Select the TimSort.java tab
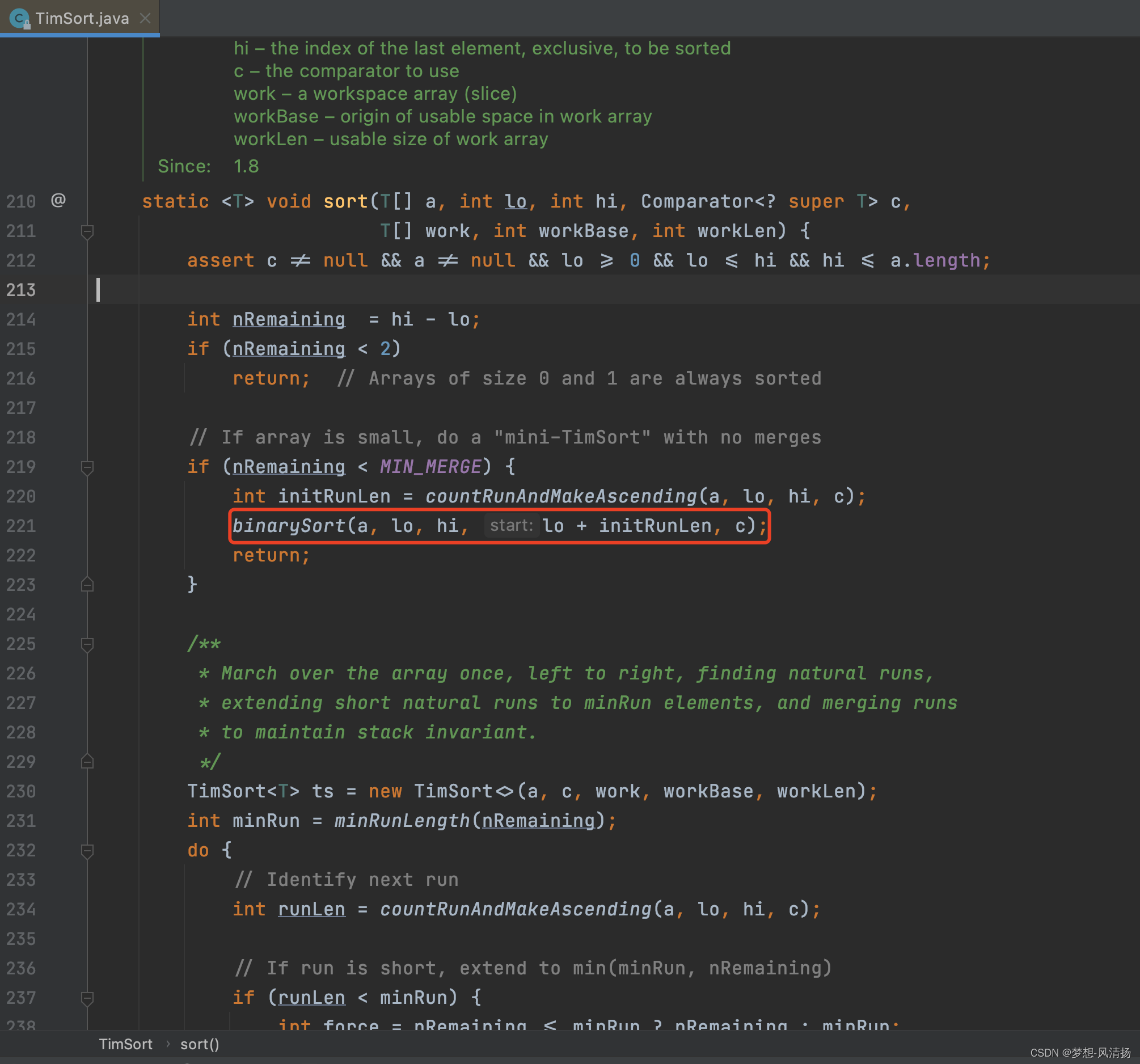The width and height of the screenshot is (1140, 1064). [x=80, y=18]
